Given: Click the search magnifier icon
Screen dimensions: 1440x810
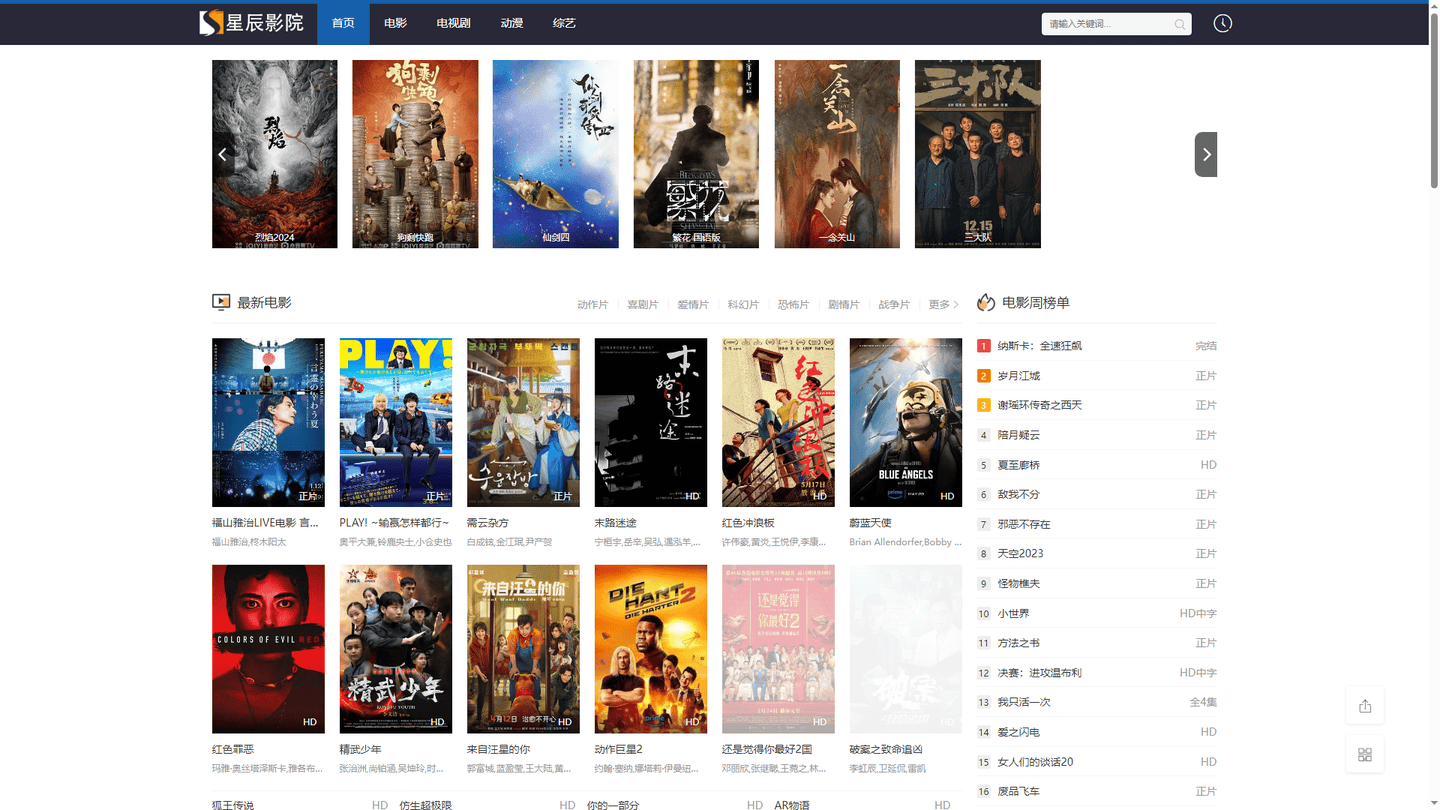Looking at the screenshot, I should 1180,24.
